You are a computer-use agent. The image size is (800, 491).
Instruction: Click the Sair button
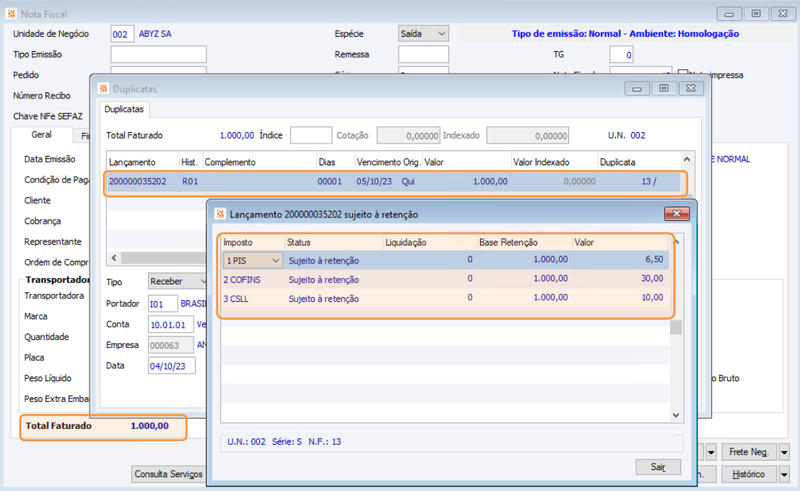tap(658, 467)
